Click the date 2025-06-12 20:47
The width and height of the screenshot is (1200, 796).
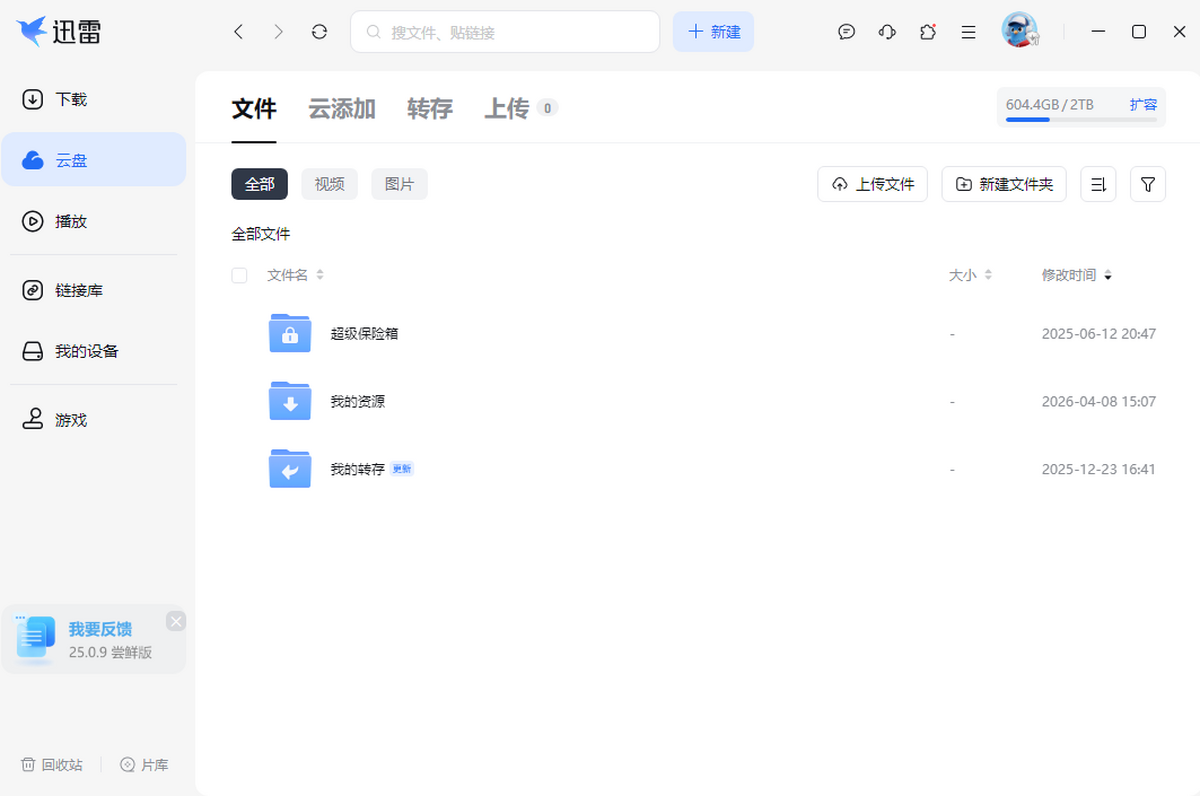click(1098, 333)
